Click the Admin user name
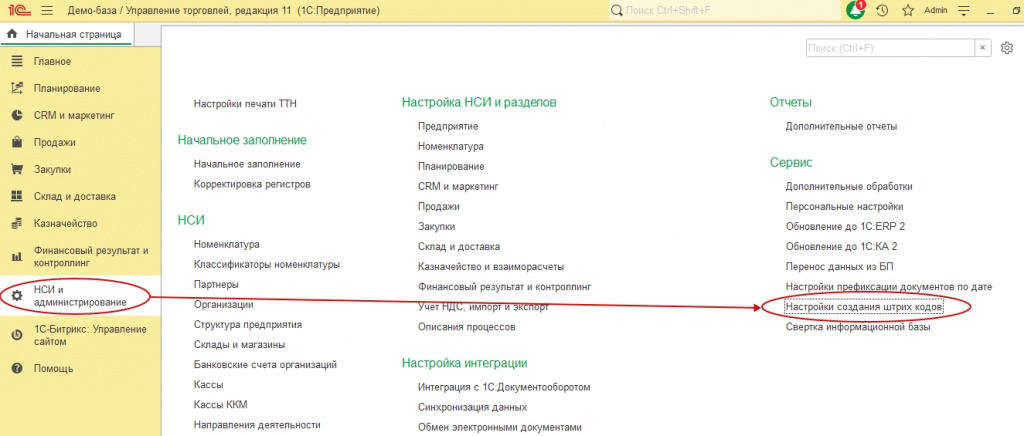 936,10
